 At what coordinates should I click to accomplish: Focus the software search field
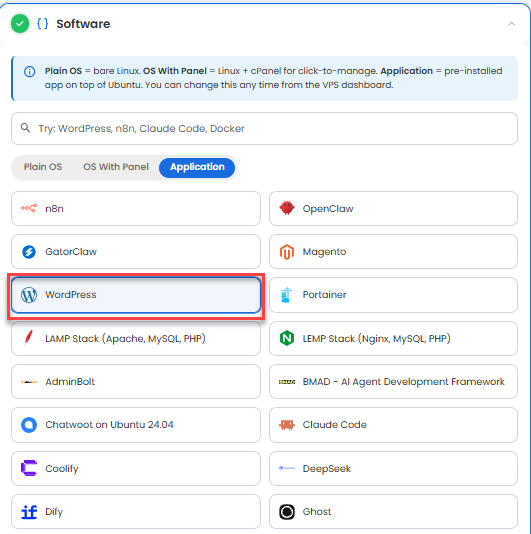[x=264, y=128]
